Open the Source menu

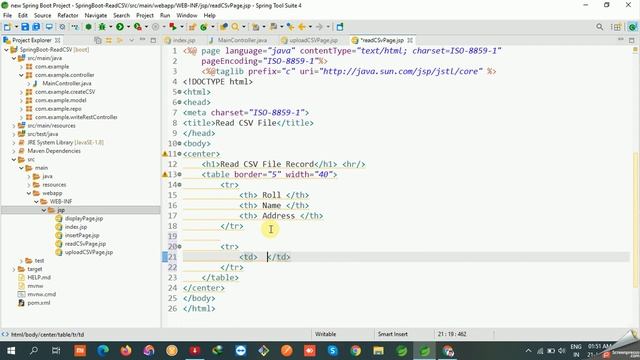(42, 15)
